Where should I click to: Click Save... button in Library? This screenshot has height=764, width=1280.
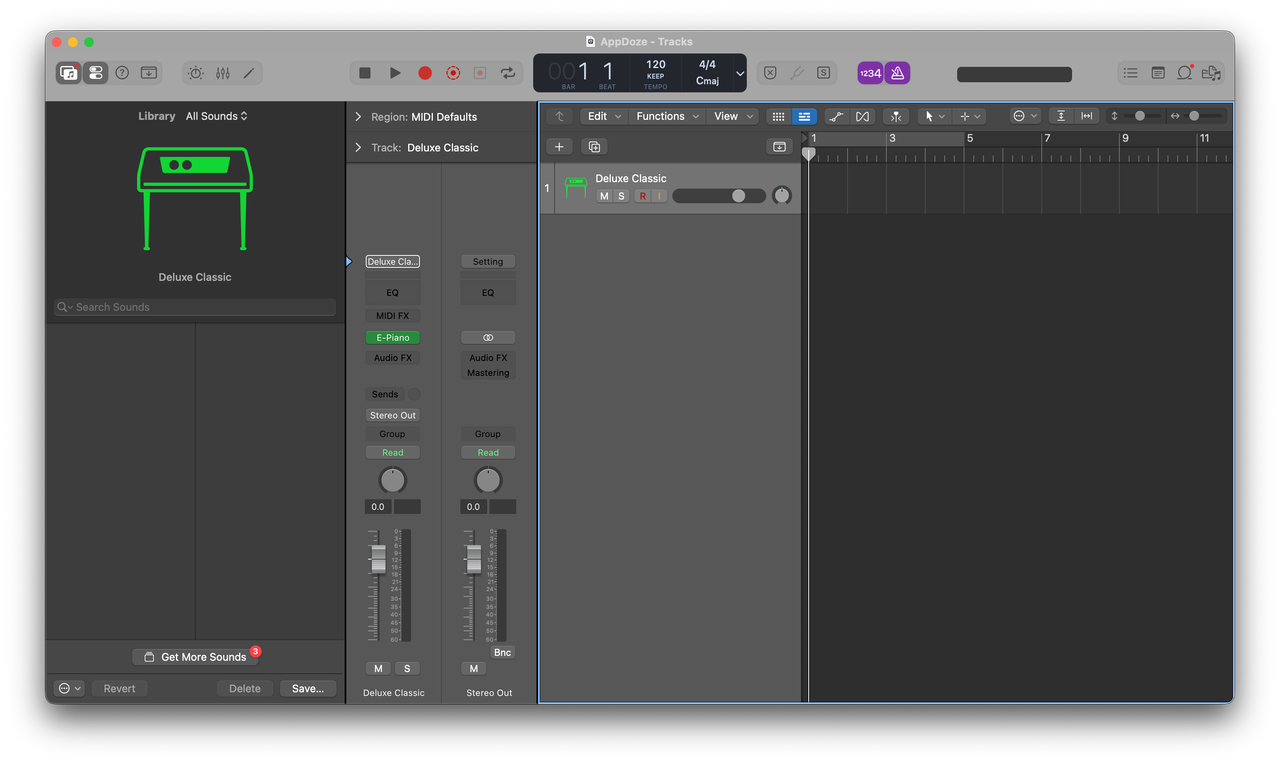point(308,688)
